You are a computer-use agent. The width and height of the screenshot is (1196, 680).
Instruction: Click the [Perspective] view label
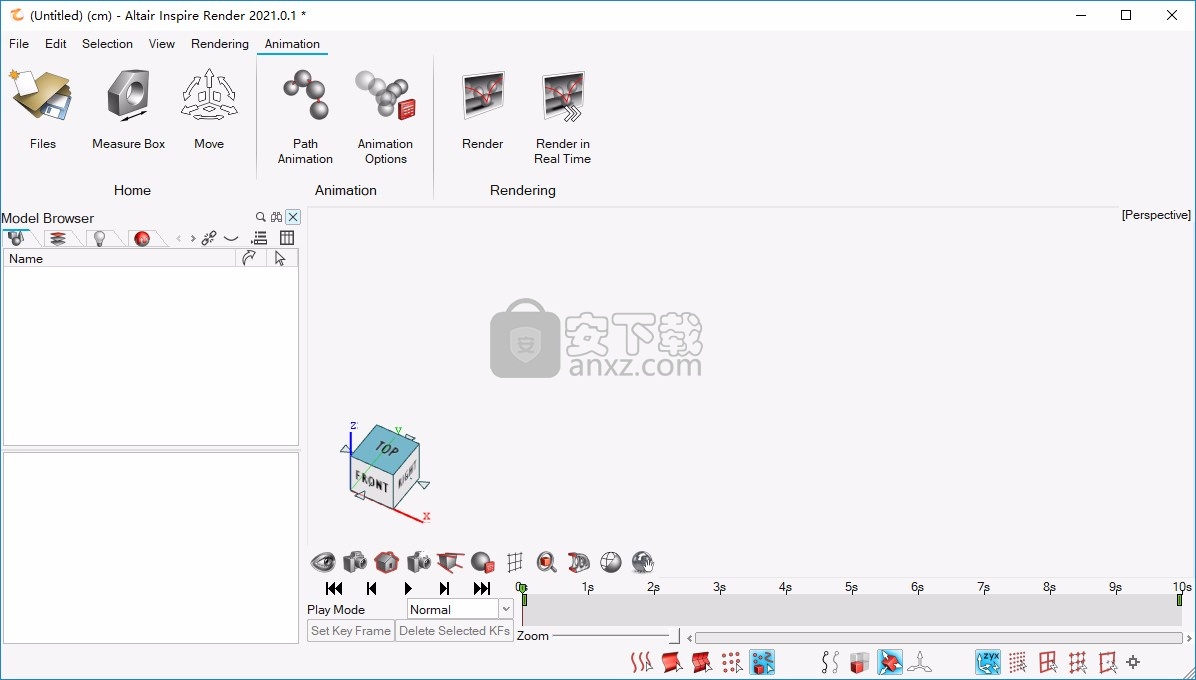1156,215
